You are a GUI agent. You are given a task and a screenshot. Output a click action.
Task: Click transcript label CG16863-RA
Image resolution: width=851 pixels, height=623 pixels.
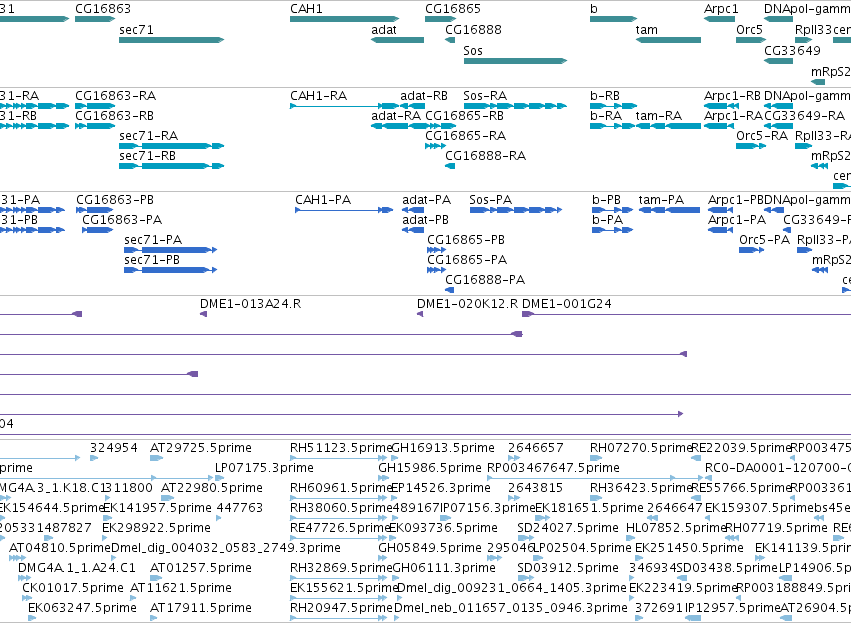[115, 96]
